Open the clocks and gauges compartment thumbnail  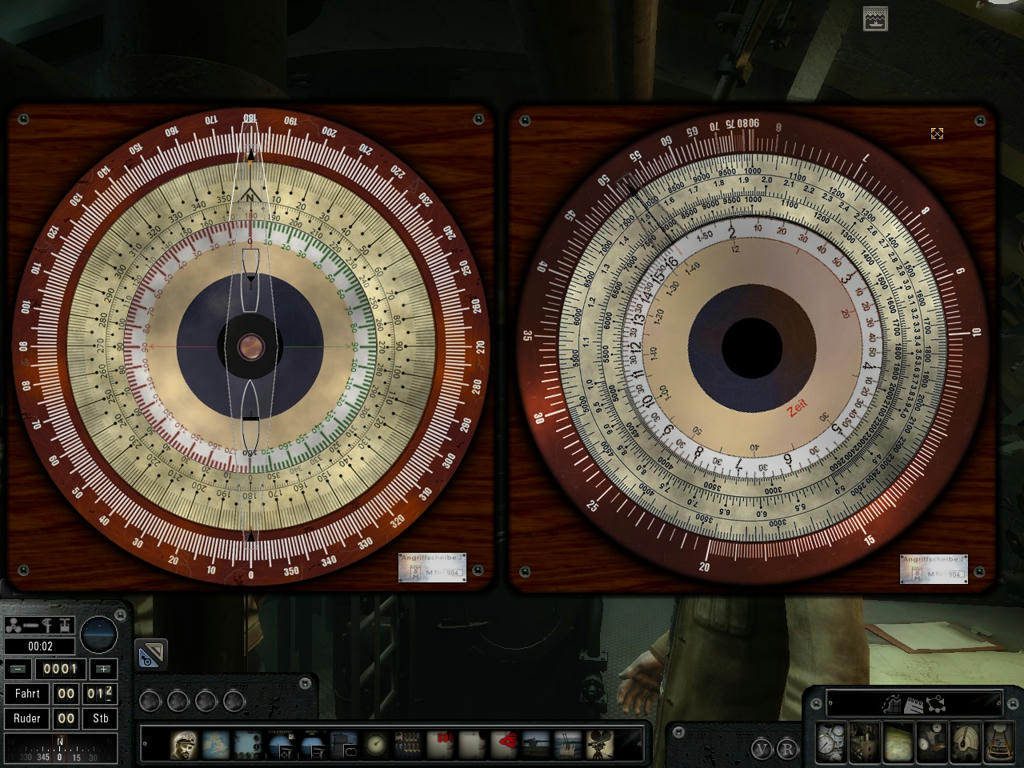831,741
